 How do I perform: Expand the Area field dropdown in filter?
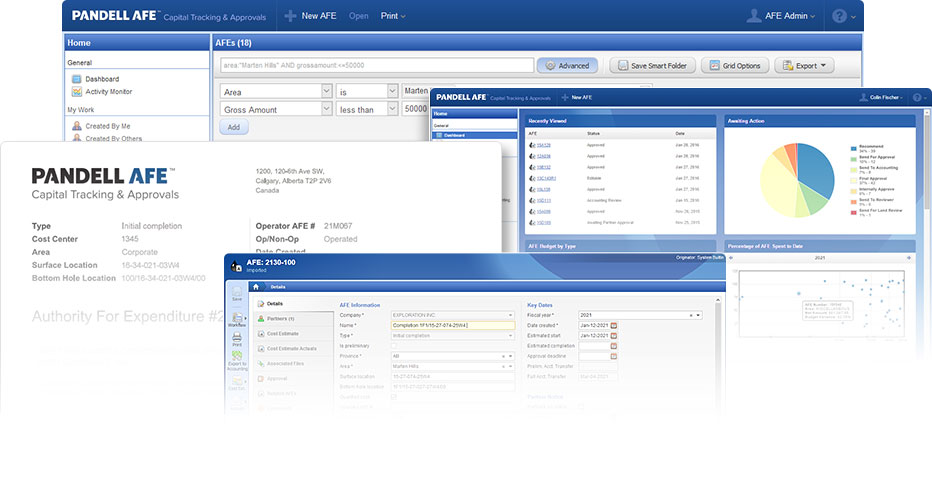pyautogui.click(x=326, y=91)
